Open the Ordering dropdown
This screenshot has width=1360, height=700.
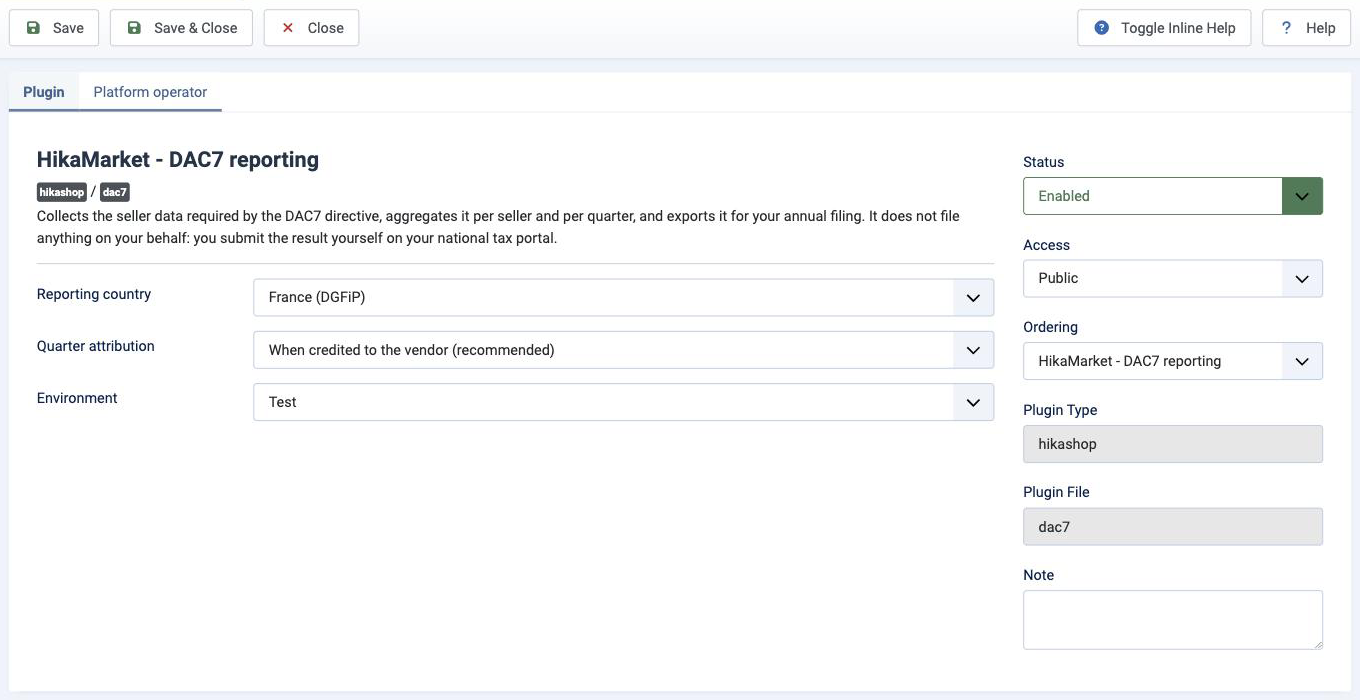point(1172,361)
